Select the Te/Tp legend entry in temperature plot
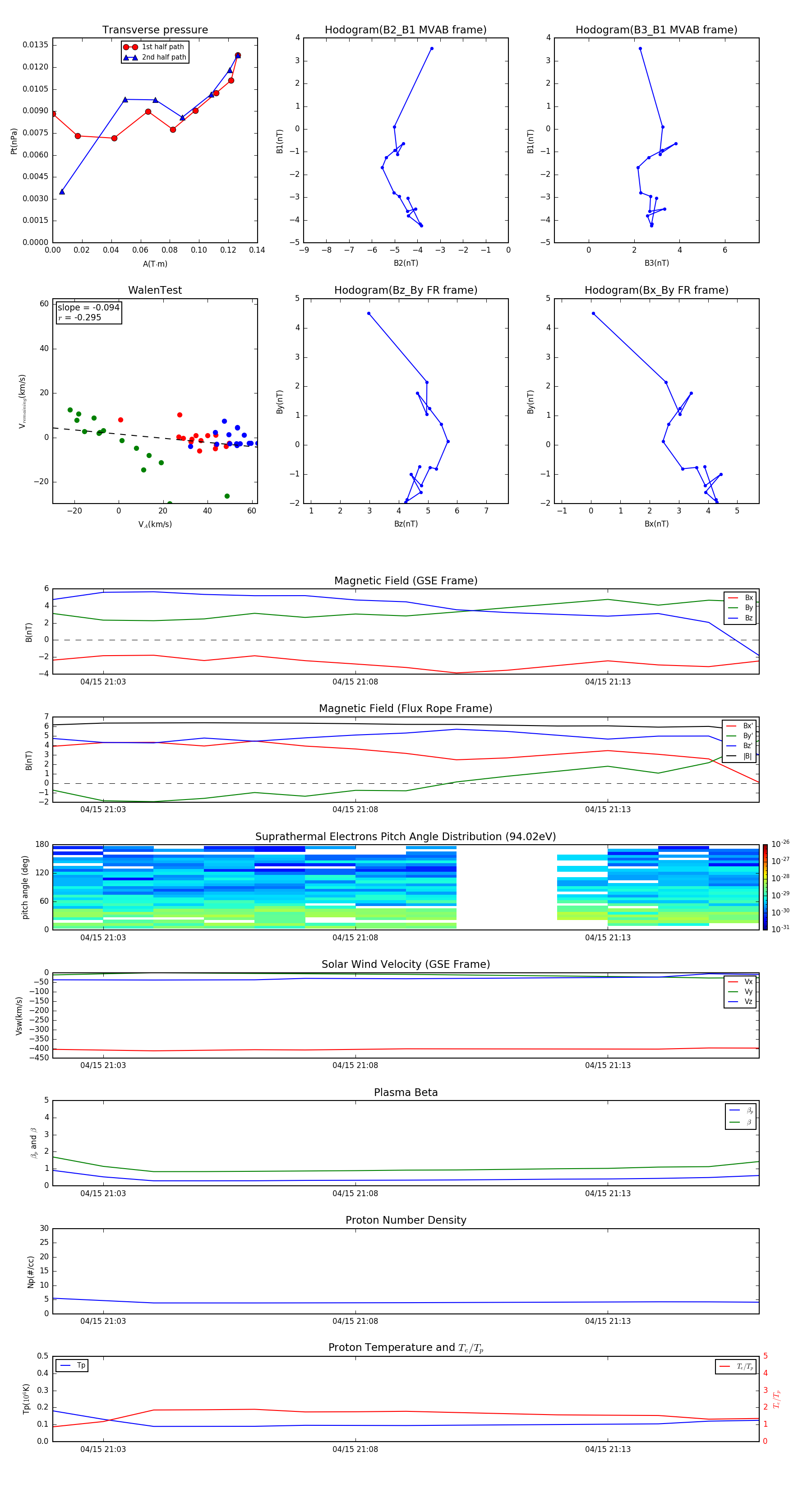This screenshot has width=812, height=1489. pyautogui.click(x=737, y=1366)
